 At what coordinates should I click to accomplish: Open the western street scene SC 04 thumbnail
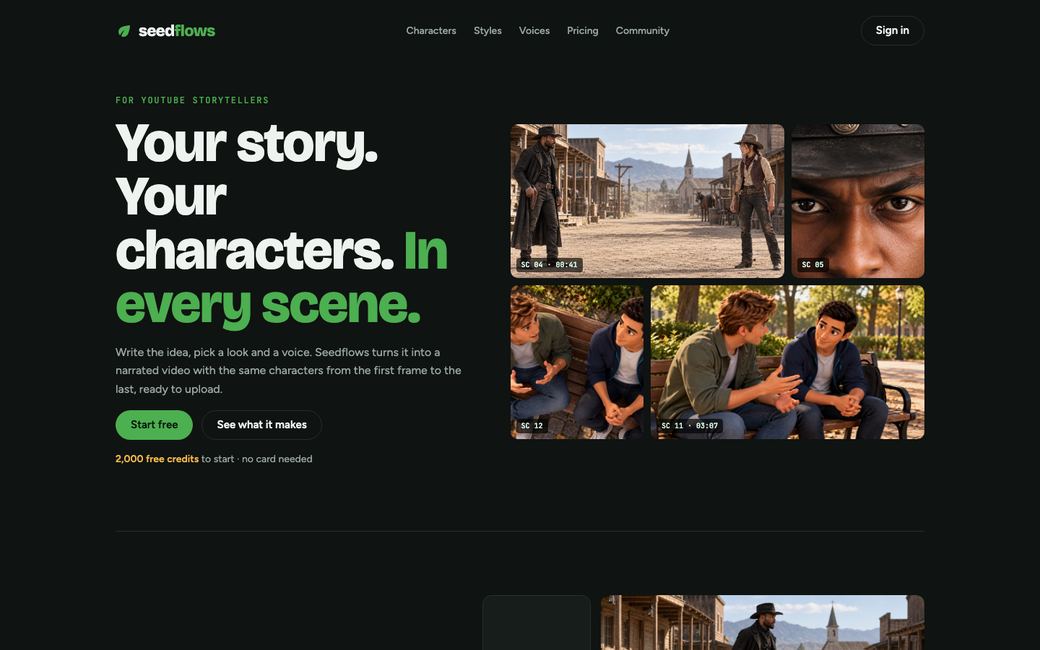[647, 201]
